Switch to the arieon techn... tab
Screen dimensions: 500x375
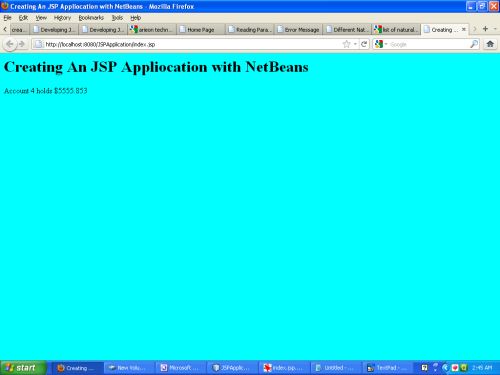(152, 30)
